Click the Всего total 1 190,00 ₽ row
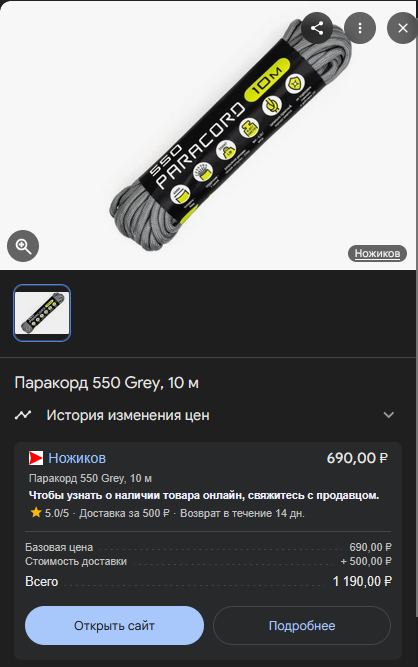 click(208, 581)
